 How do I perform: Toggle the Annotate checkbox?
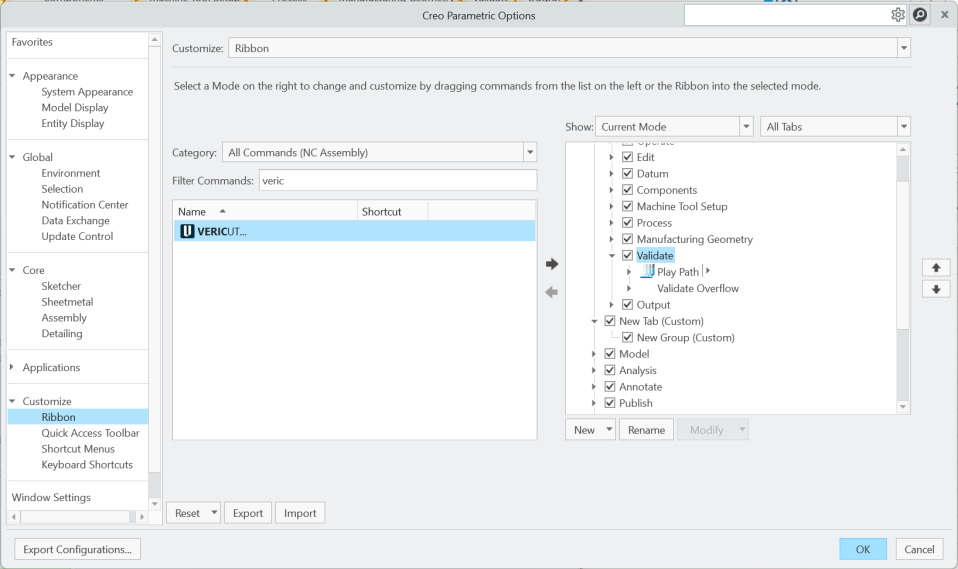pyautogui.click(x=610, y=386)
